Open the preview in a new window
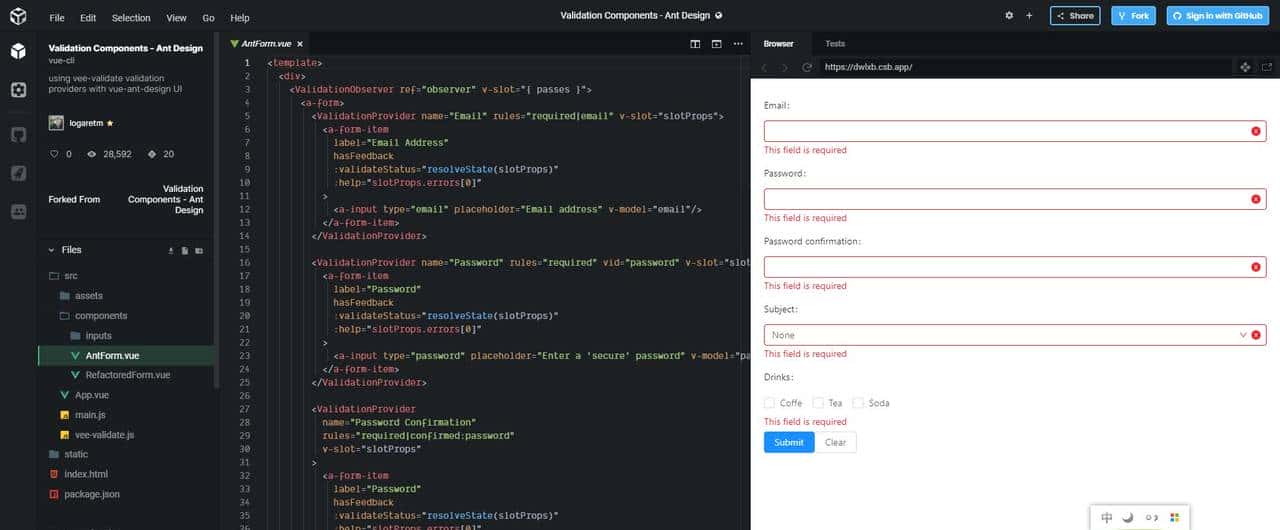Screen dimensions: 1280x530 pos(1267,67)
